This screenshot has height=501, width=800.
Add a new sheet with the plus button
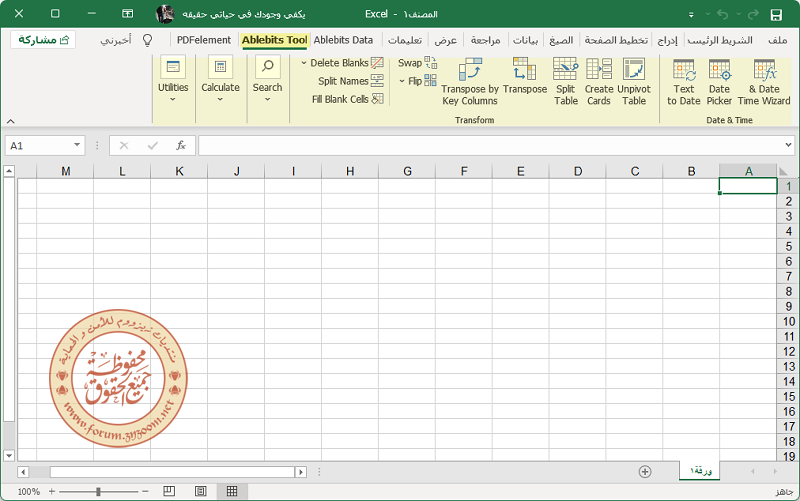(645, 471)
